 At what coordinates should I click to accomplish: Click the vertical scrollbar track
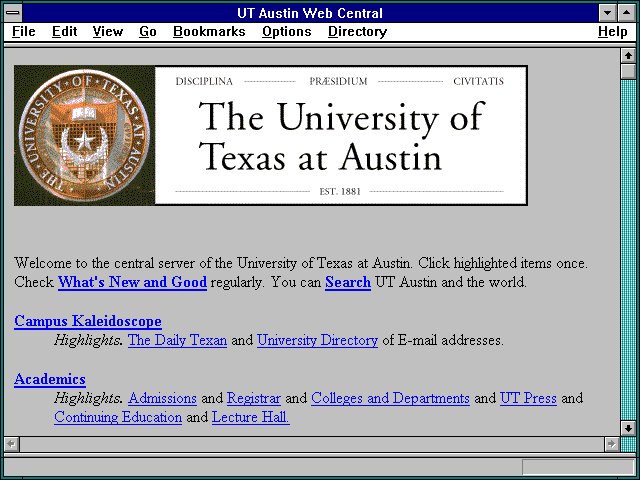(x=628, y=250)
